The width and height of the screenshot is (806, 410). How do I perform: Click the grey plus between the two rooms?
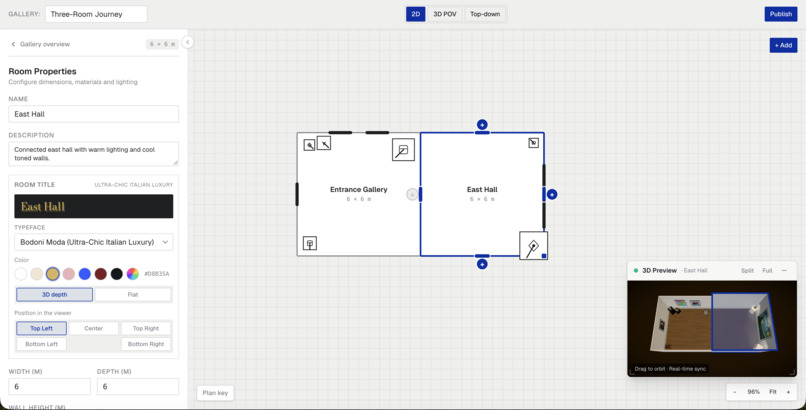(x=412, y=194)
